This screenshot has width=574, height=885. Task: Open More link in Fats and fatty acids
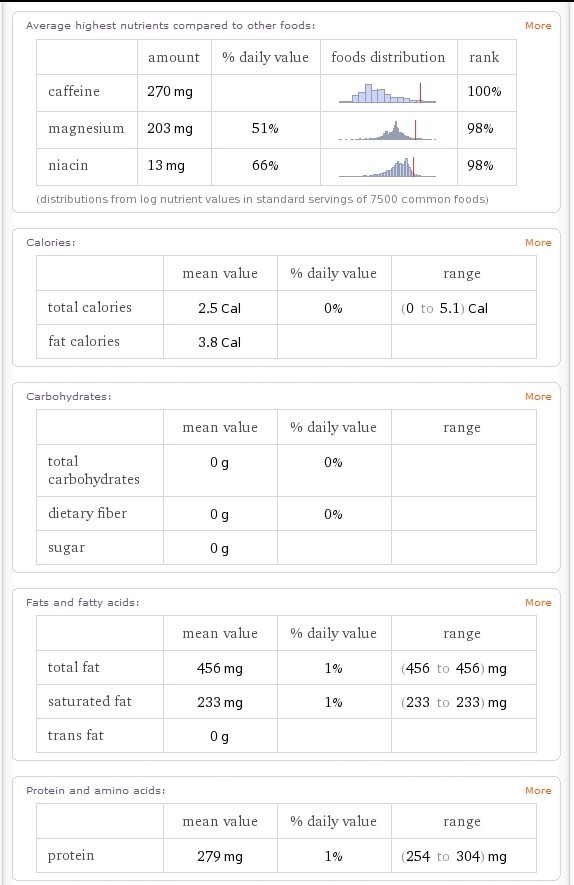(x=538, y=603)
